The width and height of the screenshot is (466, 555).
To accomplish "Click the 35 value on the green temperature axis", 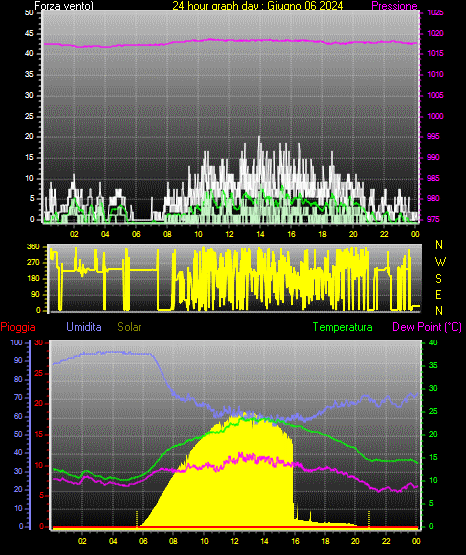I will [x=433, y=365].
